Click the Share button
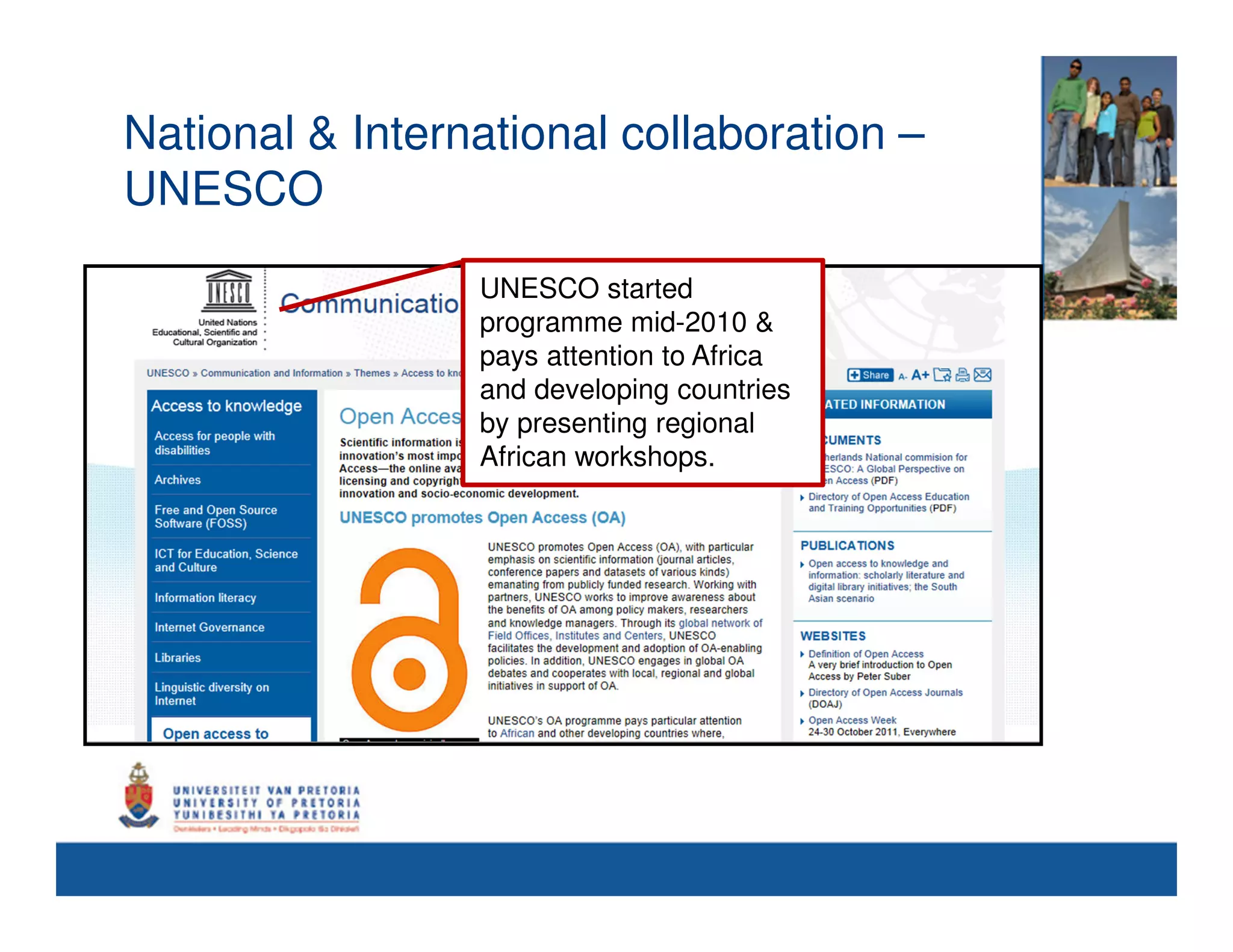 click(870, 375)
